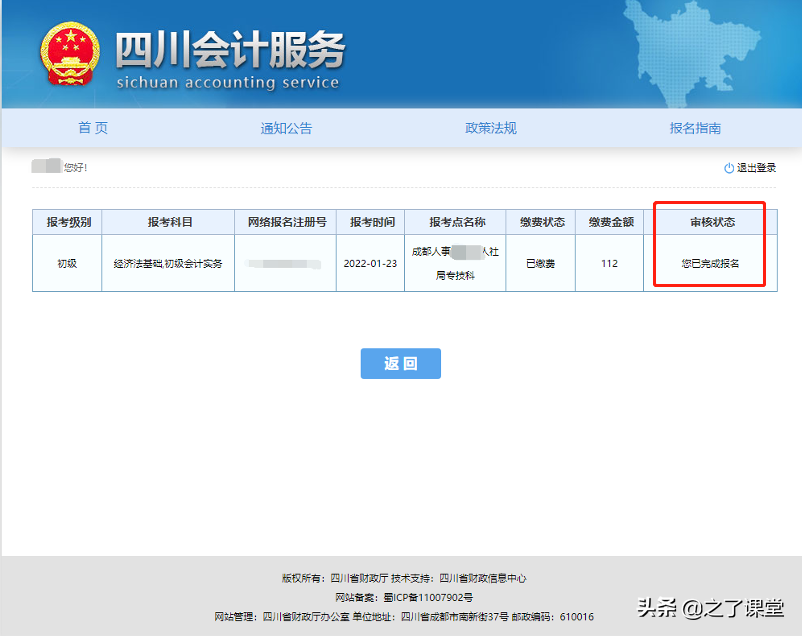The width and height of the screenshot is (802, 636).
Task: Click the 已缴费 payment status cell
Action: (x=541, y=262)
